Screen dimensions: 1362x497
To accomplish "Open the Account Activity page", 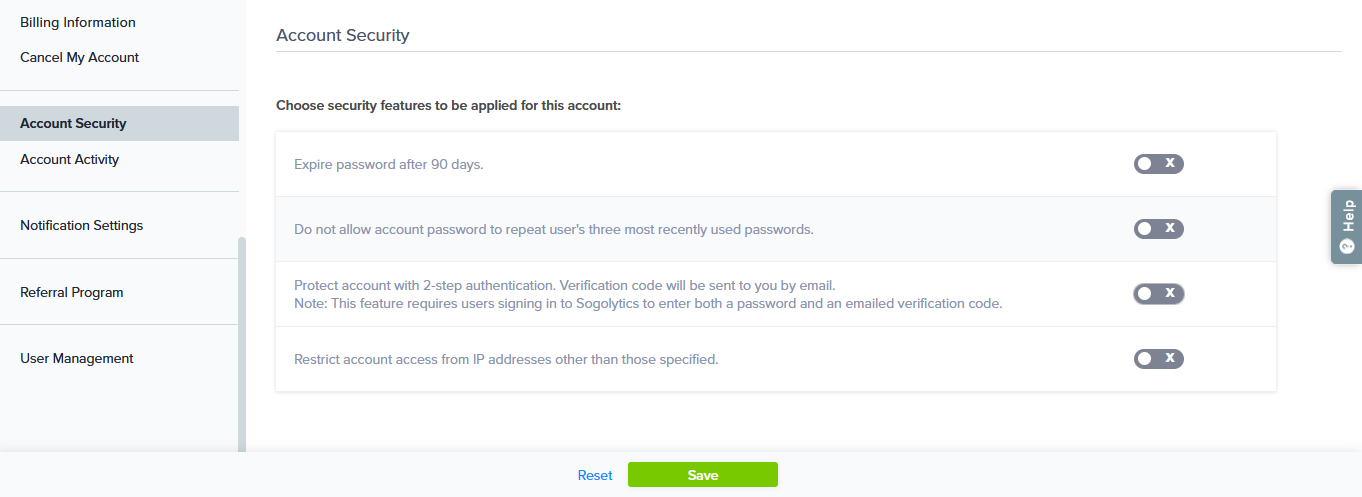I will coord(70,159).
